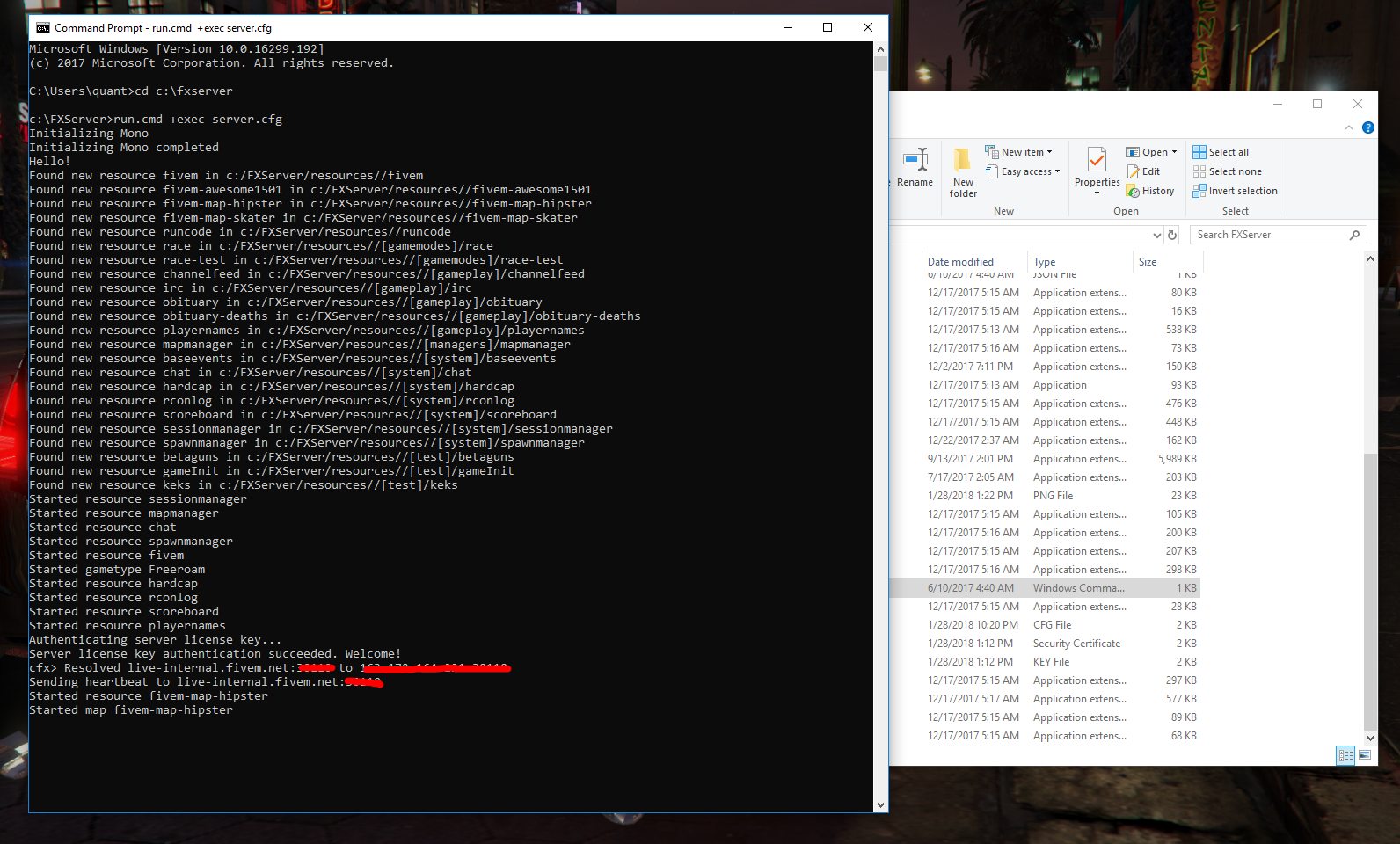Image resolution: width=1400 pixels, height=844 pixels.
Task: Expand the address bar history dropdown
Action: [1156, 235]
